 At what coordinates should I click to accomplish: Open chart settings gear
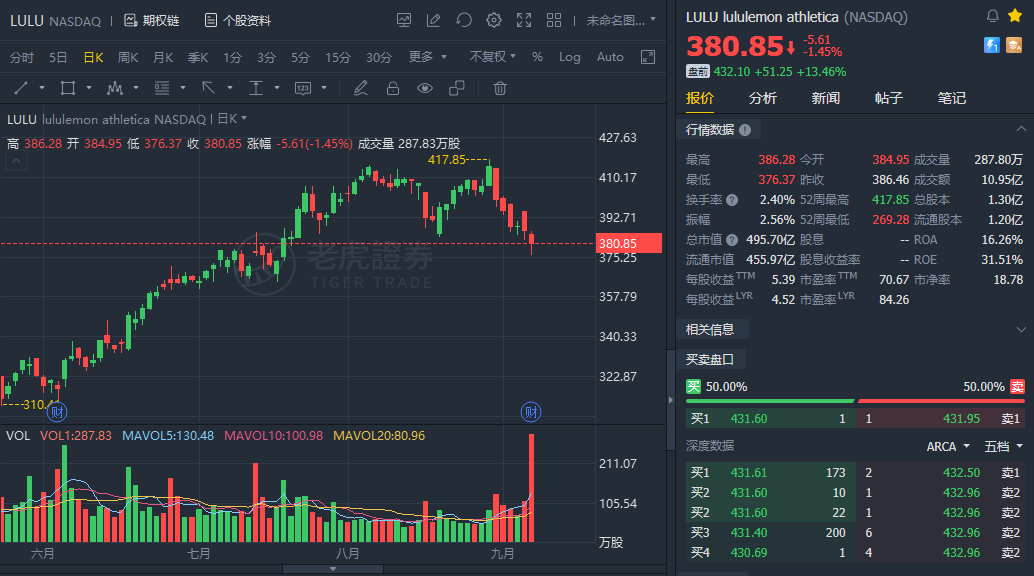coord(493,20)
